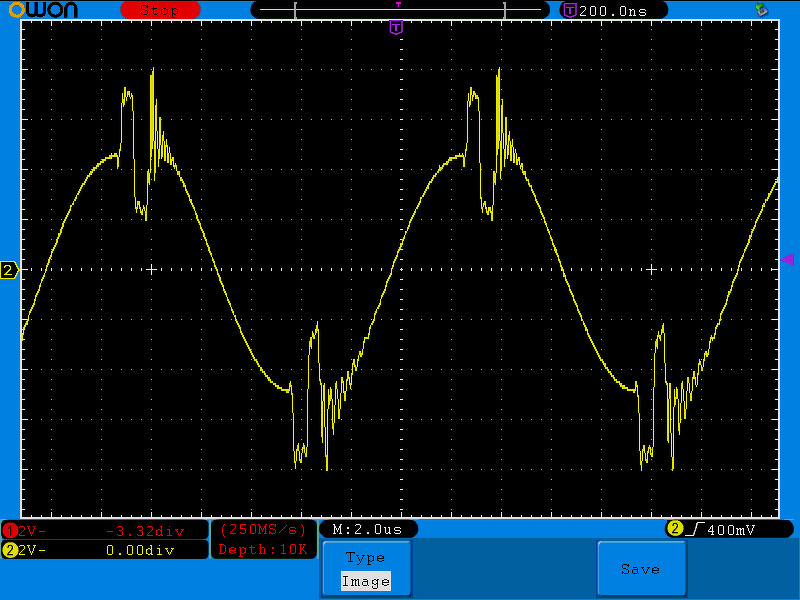Click the red channel 1 badge
Image resolution: width=800 pixels, height=600 pixels.
point(9,531)
